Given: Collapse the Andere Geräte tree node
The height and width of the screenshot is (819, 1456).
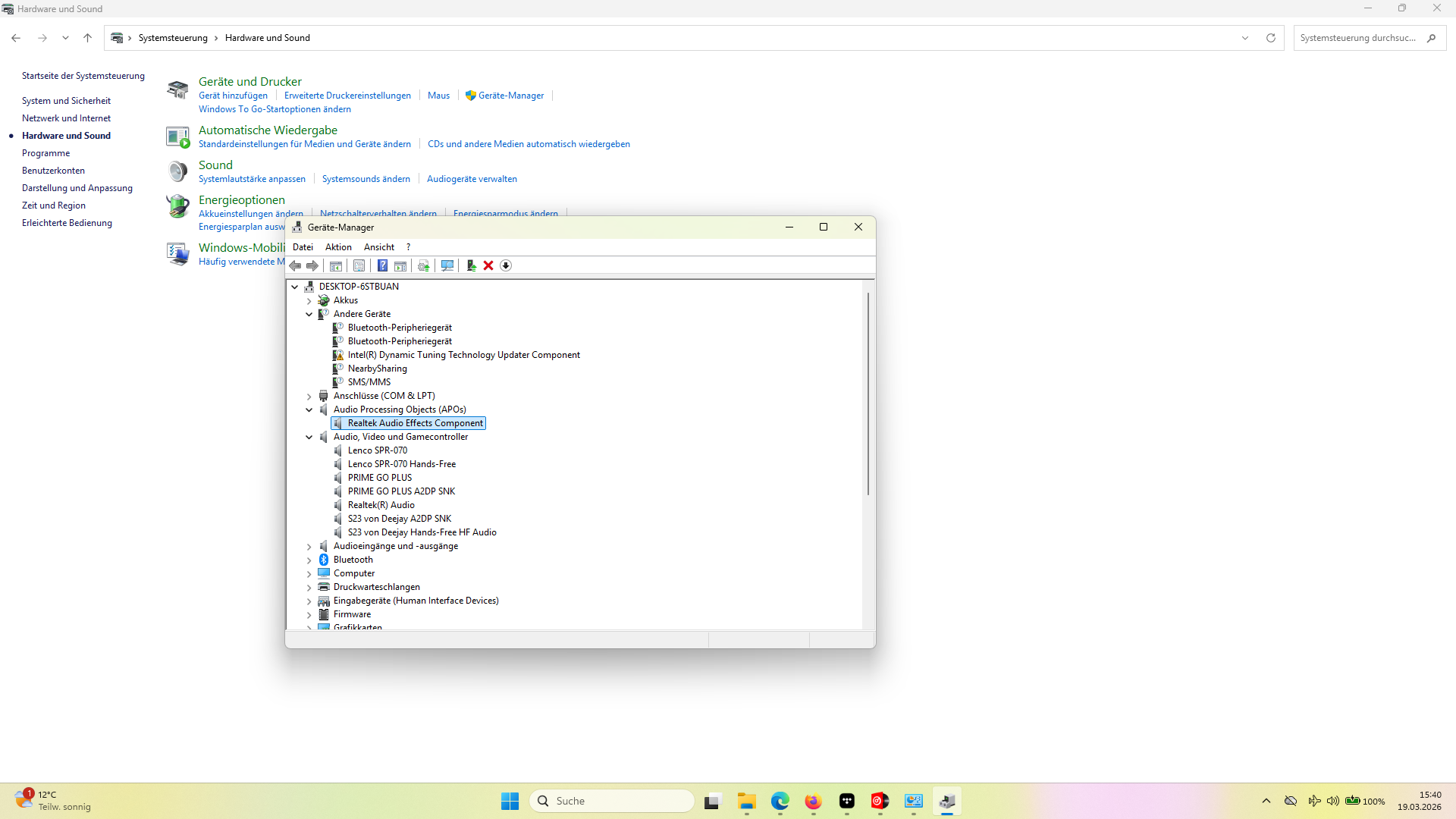Looking at the screenshot, I should tap(309, 314).
